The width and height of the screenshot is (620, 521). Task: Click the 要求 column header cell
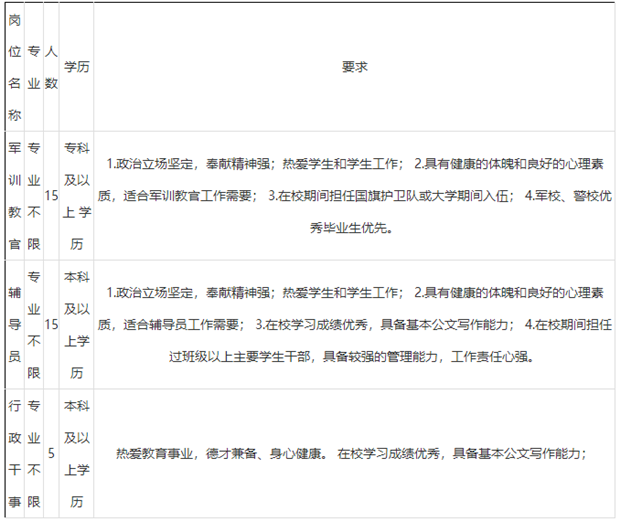click(354, 68)
